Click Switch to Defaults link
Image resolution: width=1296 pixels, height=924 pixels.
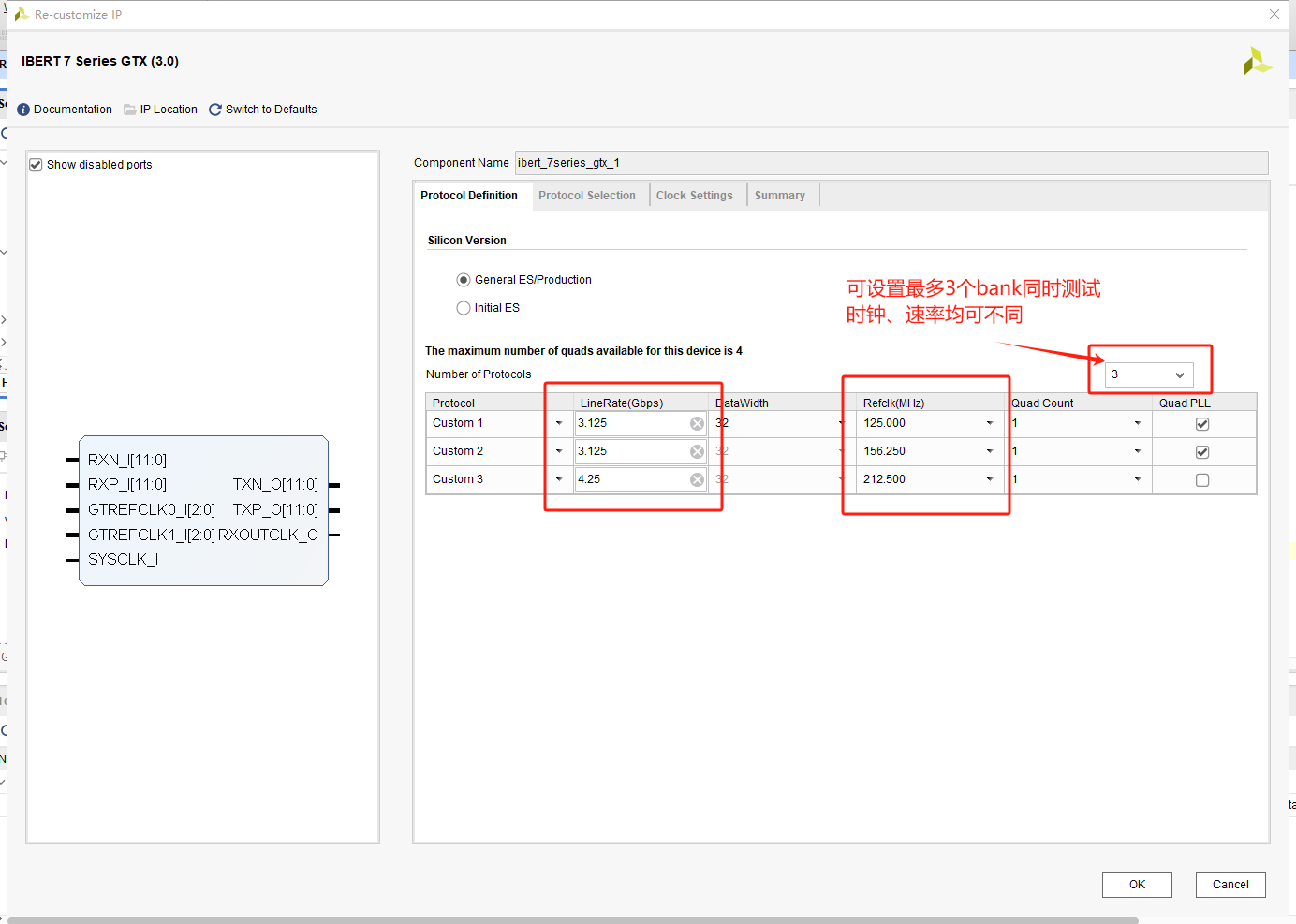pyautogui.click(x=272, y=110)
